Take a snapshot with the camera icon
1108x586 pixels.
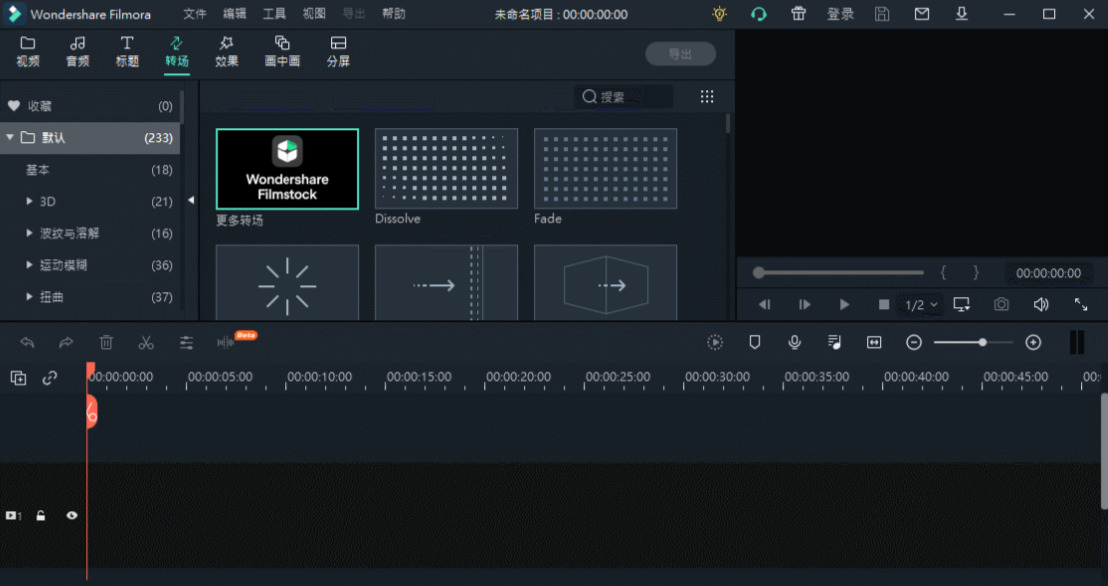click(1001, 305)
